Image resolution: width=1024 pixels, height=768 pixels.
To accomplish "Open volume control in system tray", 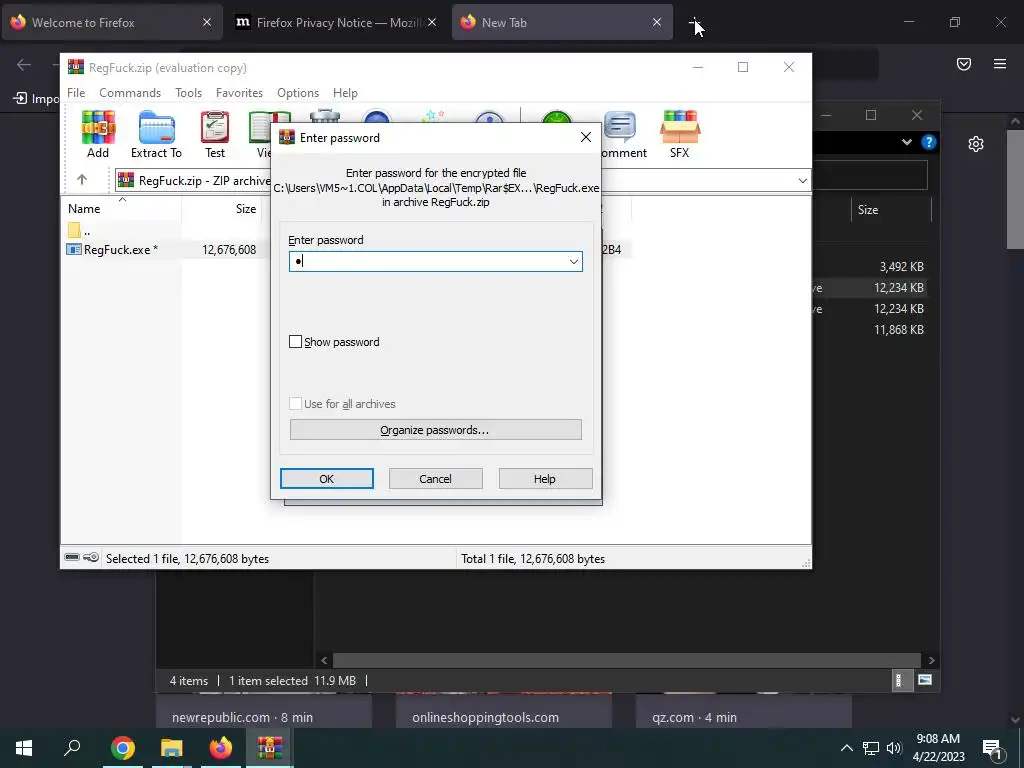I will click(894, 748).
